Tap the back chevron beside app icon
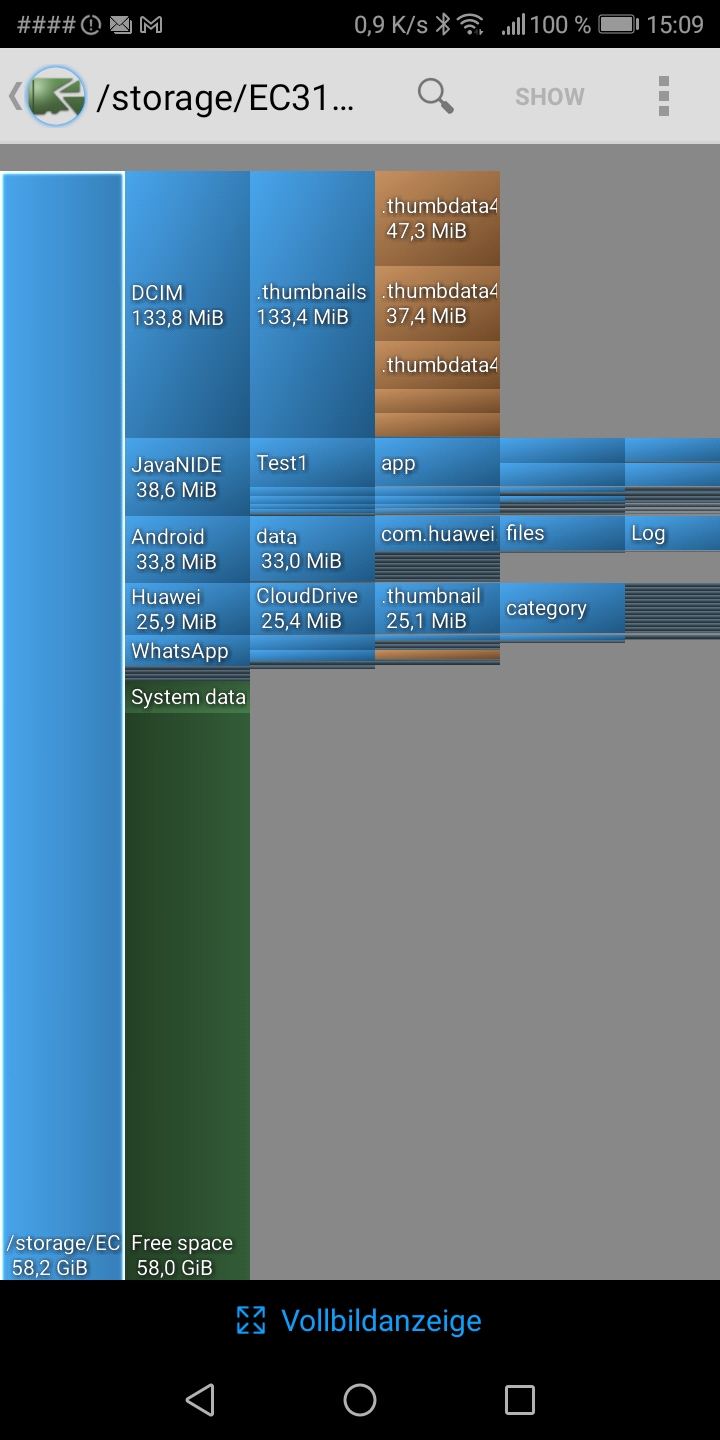The width and height of the screenshot is (720, 1440). point(14,96)
